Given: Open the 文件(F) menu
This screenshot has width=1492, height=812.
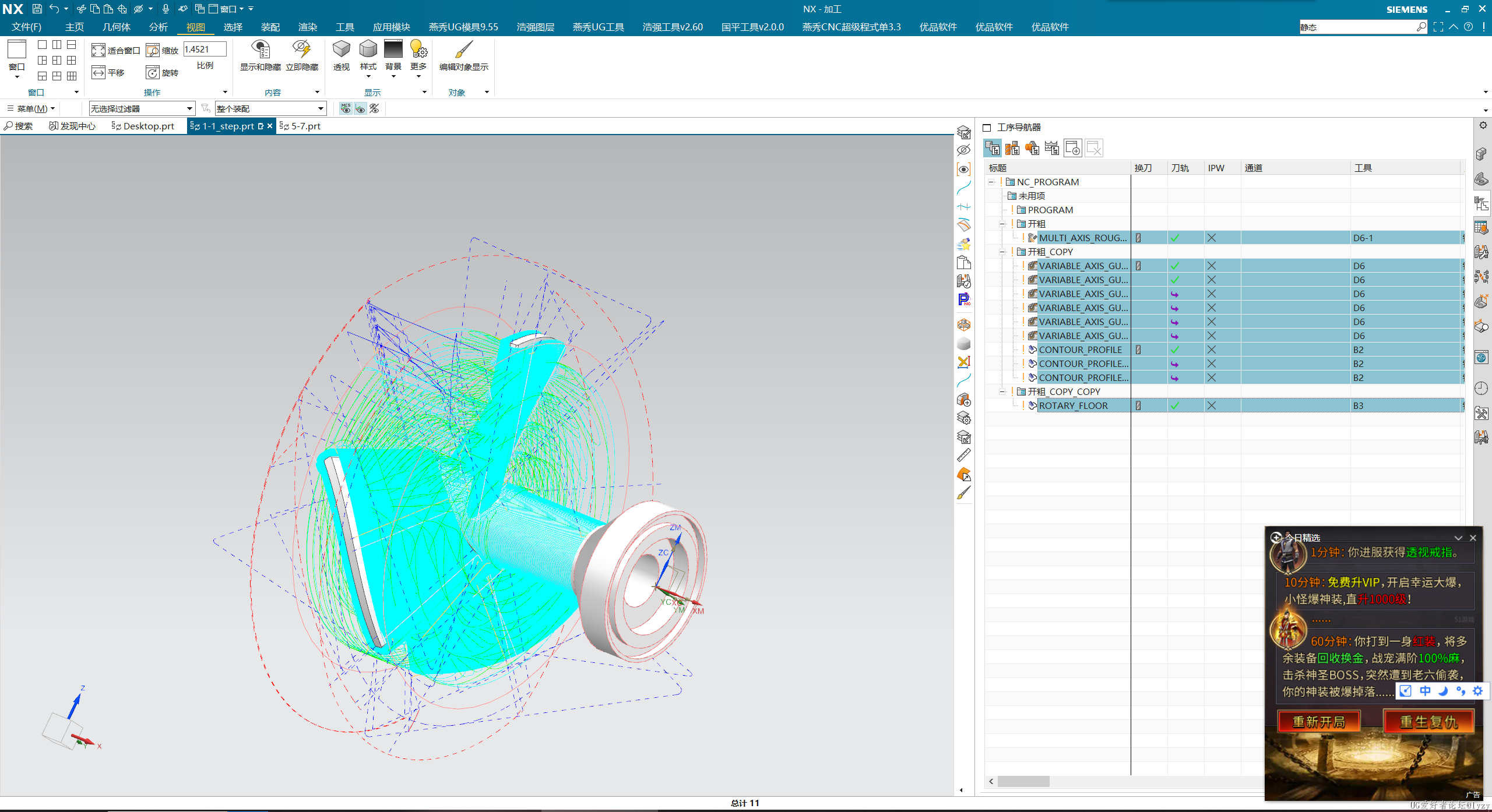Looking at the screenshot, I should click(x=26, y=27).
